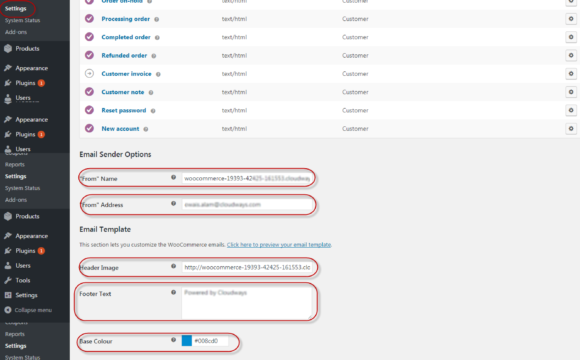Open the Reset password email link
Screen dimensions: 580x360
[124, 110]
